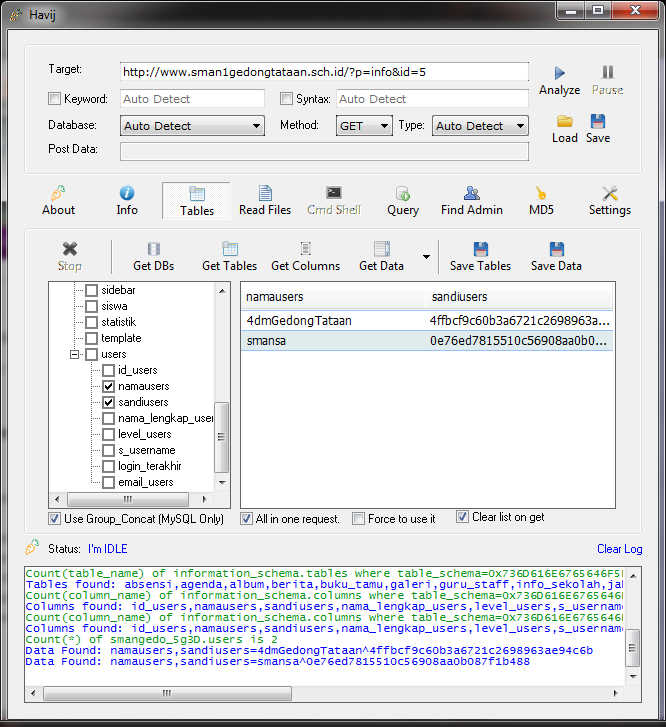Click the Keyword input field

[x=192, y=99]
